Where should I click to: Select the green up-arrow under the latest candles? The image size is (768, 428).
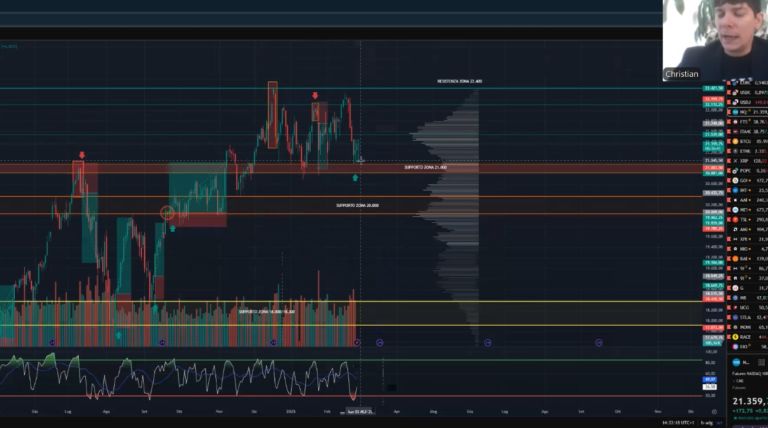click(355, 178)
